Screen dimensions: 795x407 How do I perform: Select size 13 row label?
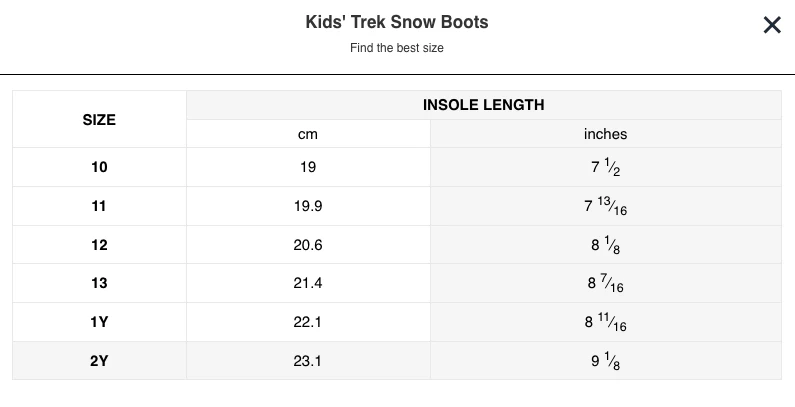[x=99, y=284]
